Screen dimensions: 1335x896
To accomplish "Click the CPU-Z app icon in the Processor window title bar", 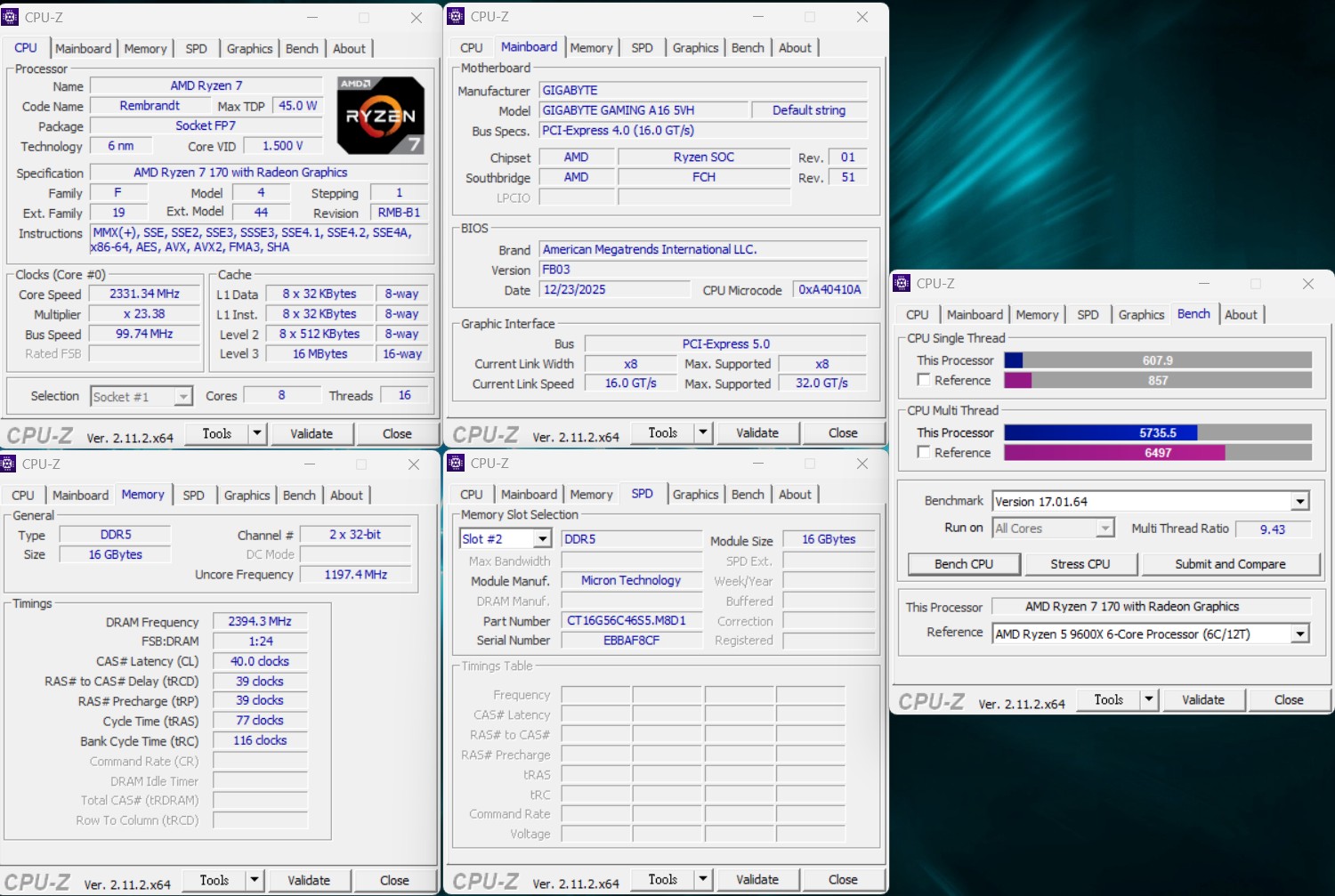I will click(x=11, y=18).
